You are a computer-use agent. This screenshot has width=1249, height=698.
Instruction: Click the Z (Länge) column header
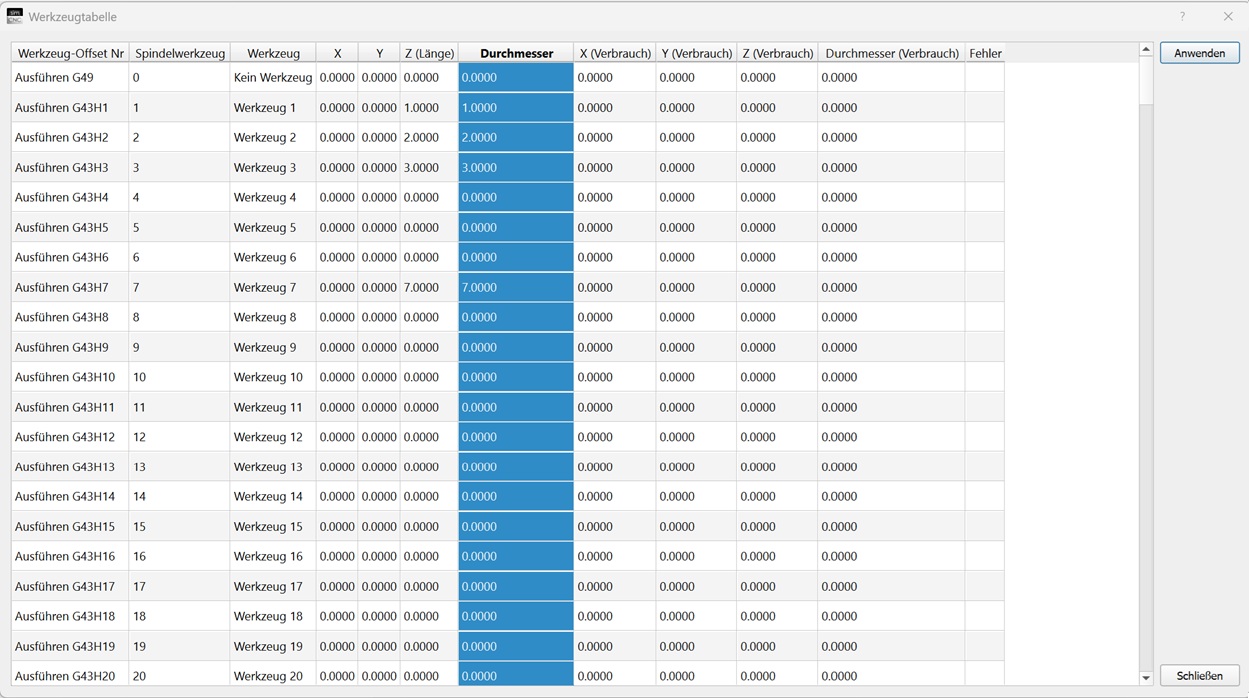tap(429, 53)
